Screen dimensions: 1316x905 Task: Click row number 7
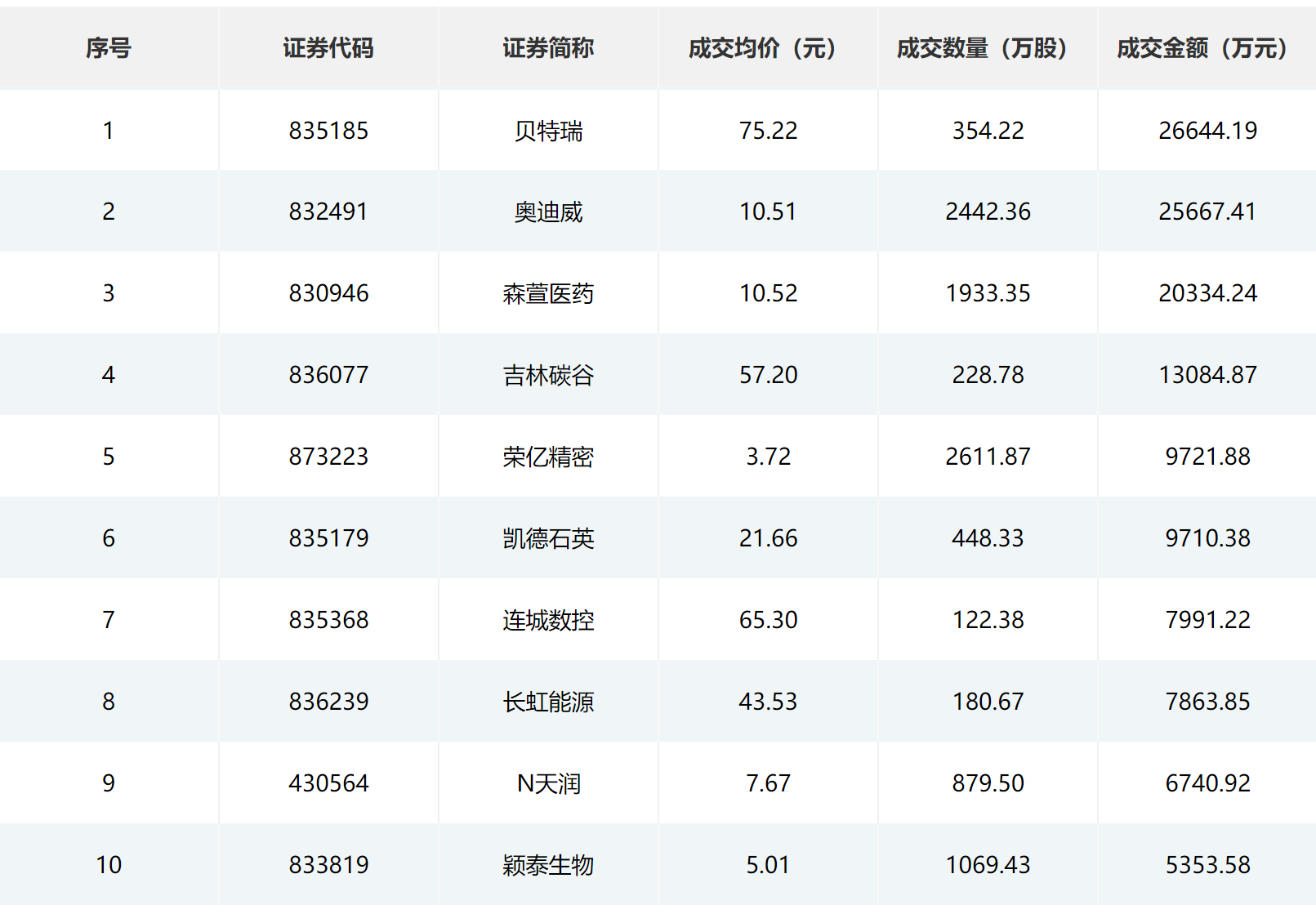(x=109, y=620)
